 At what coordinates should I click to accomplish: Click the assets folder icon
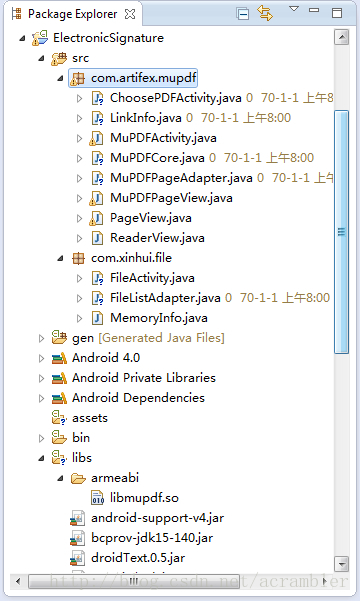[59, 417]
